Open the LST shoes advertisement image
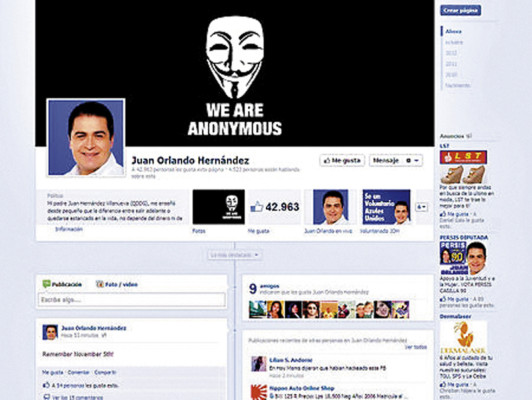532x400 pixels. (x=463, y=167)
